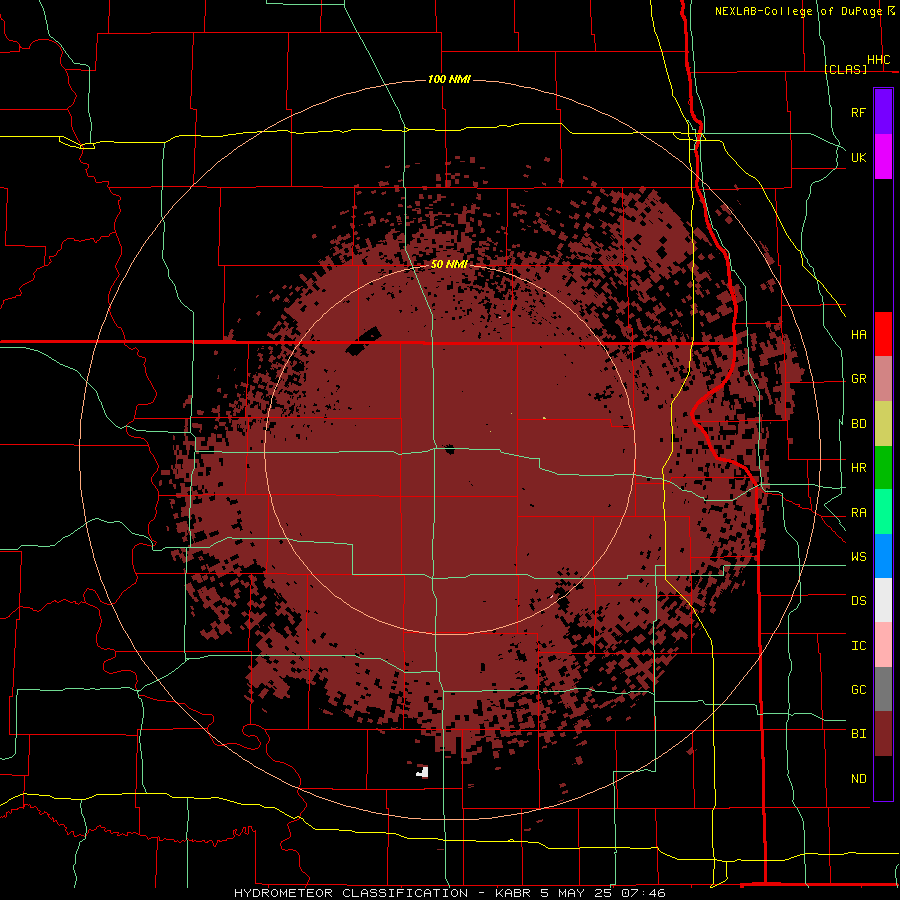This screenshot has height=900, width=900.
Task: Click the GR legend label
Action: click(x=858, y=379)
